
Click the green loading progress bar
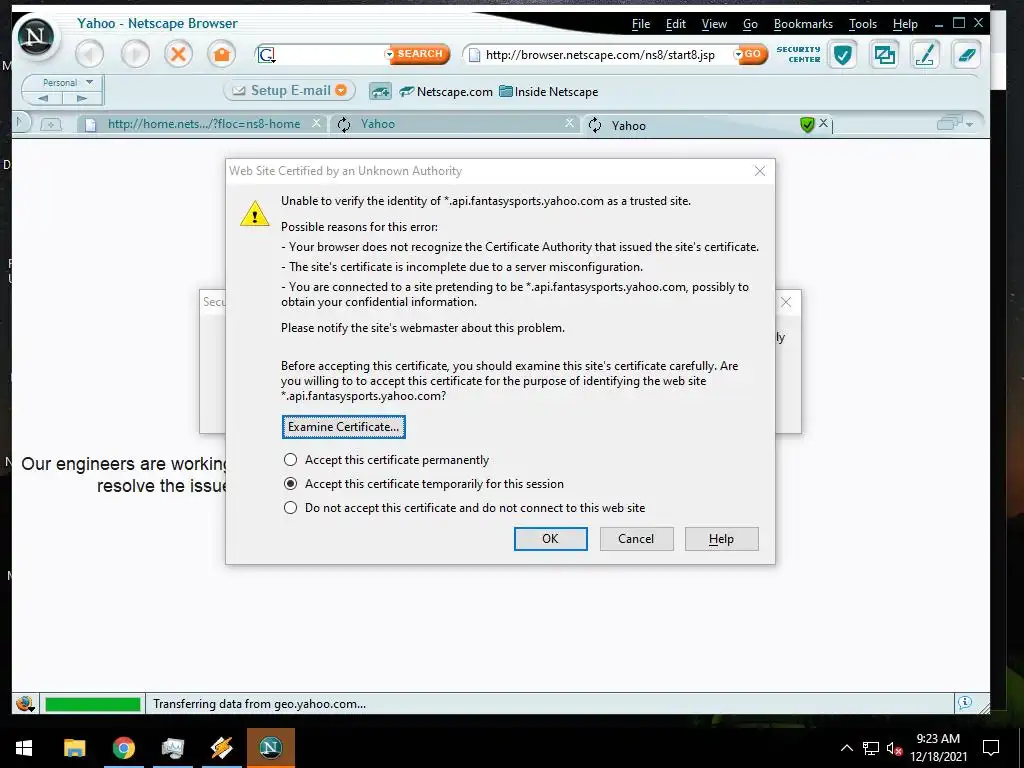coord(93,704)
